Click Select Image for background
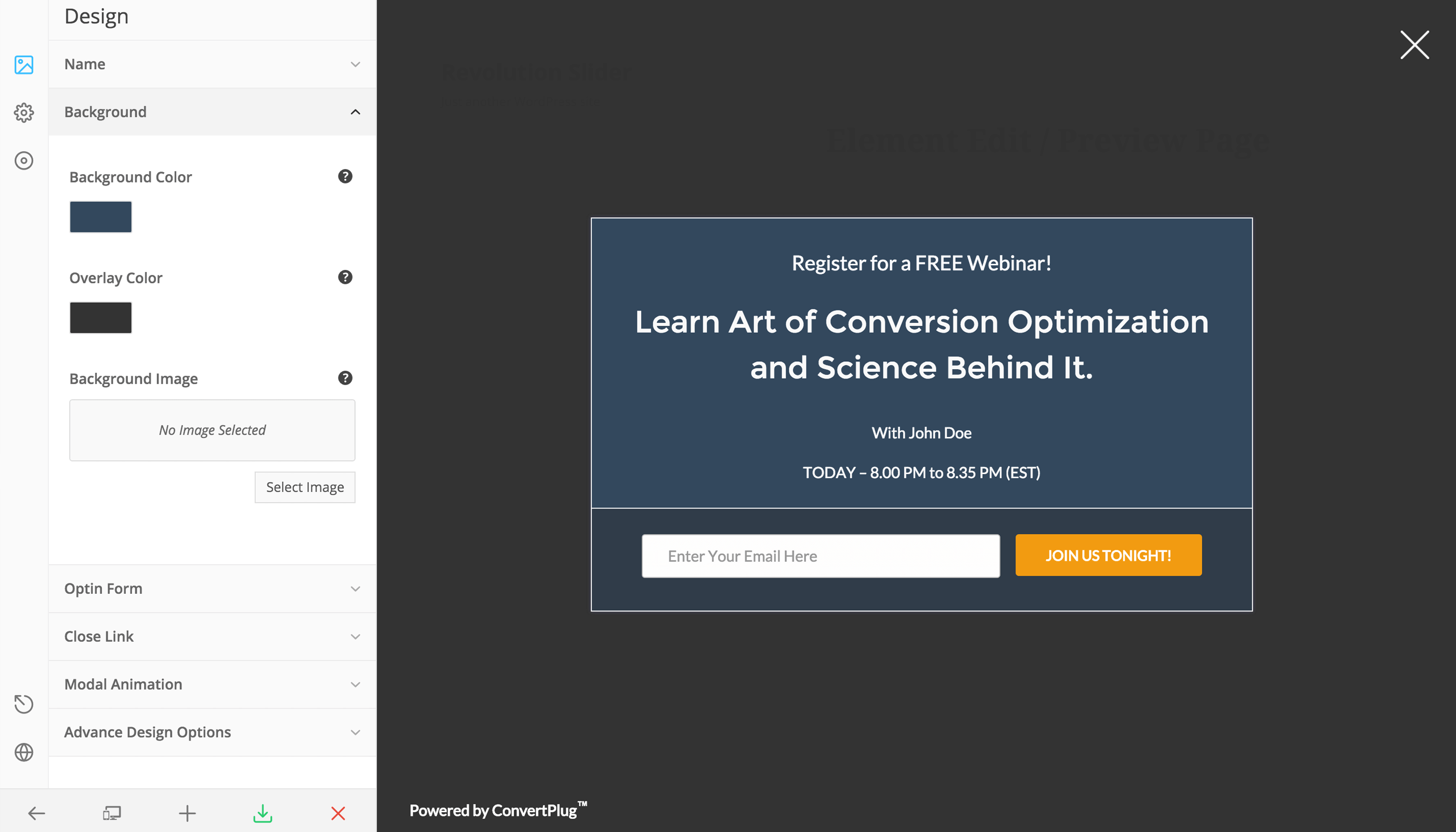Viewport: 1456px width, 832px height. (305, 487)
